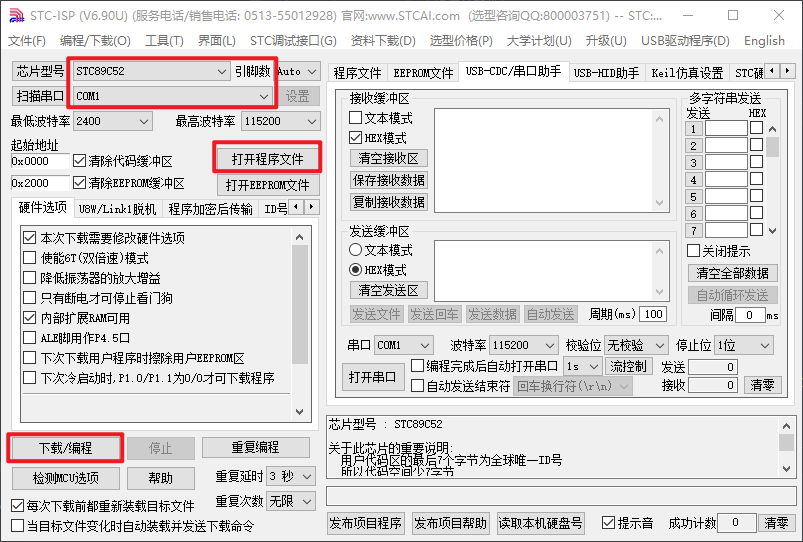Screen dimensions: 803x542
Task: Click the 周期(ms) input field
Action: 653,314
